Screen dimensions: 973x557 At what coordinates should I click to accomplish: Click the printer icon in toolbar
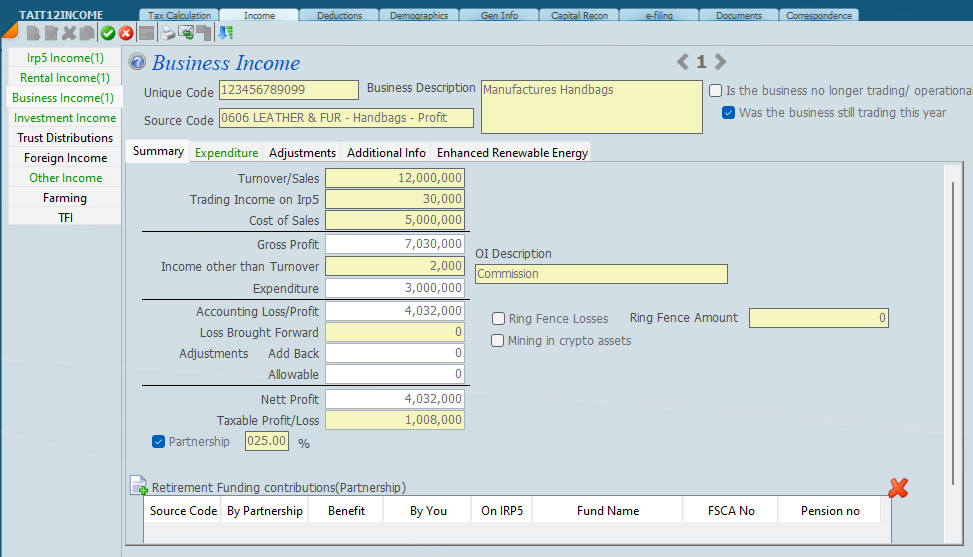pyautogui.click(x=168, y=33)
